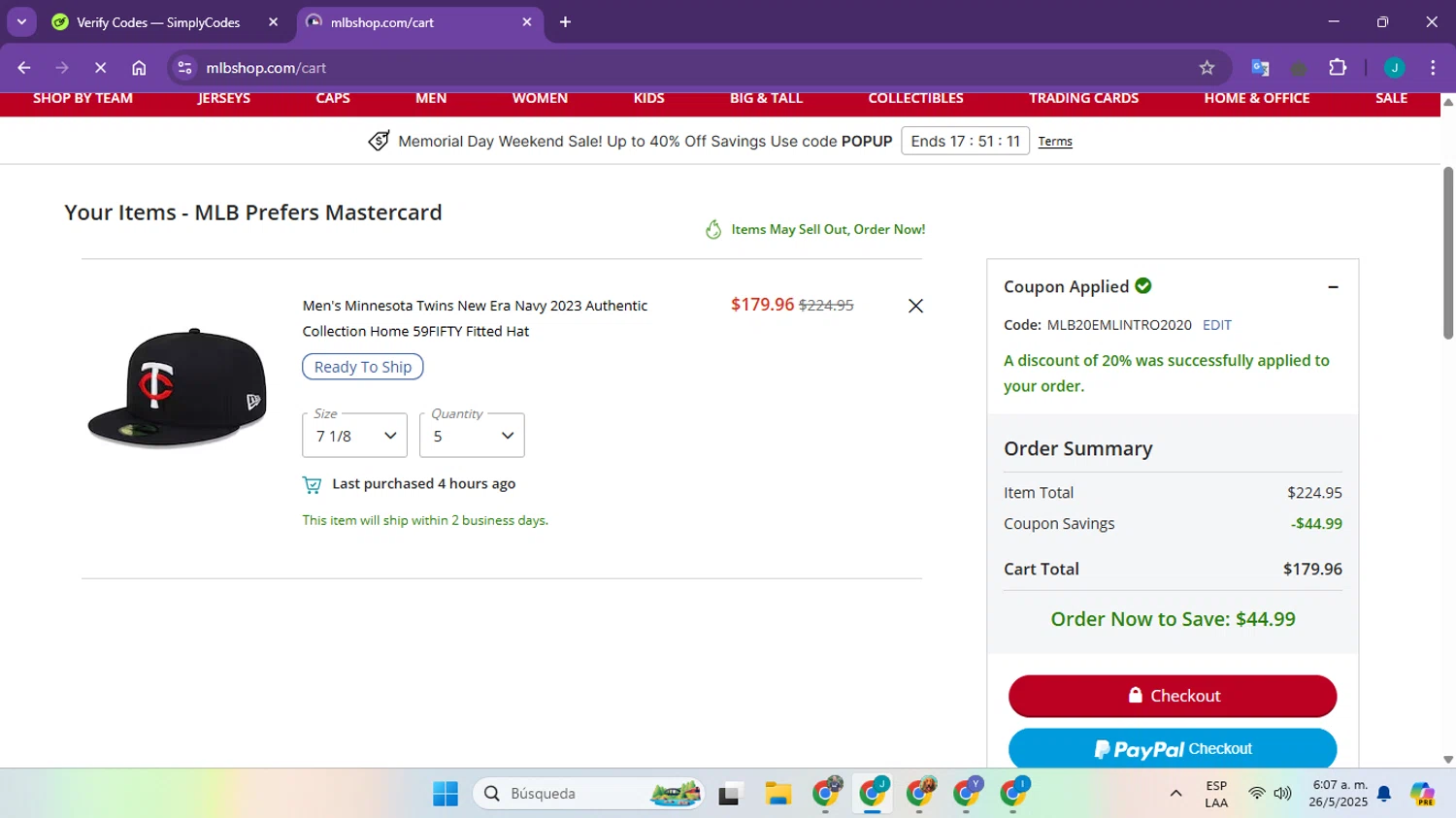
Task: Collapse the Coupon Applied section with the minus icon
Action: (1333, 287)
